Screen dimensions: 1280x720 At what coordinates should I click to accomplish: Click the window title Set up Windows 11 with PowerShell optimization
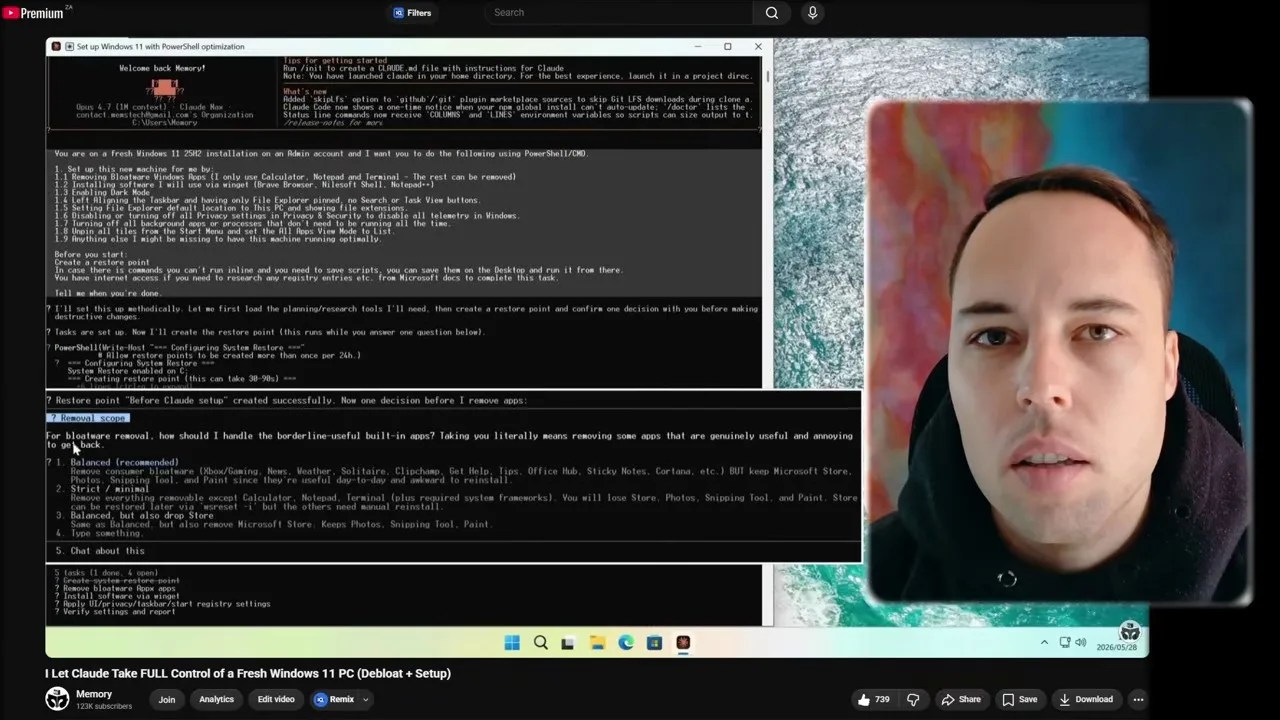pos(160,47)
